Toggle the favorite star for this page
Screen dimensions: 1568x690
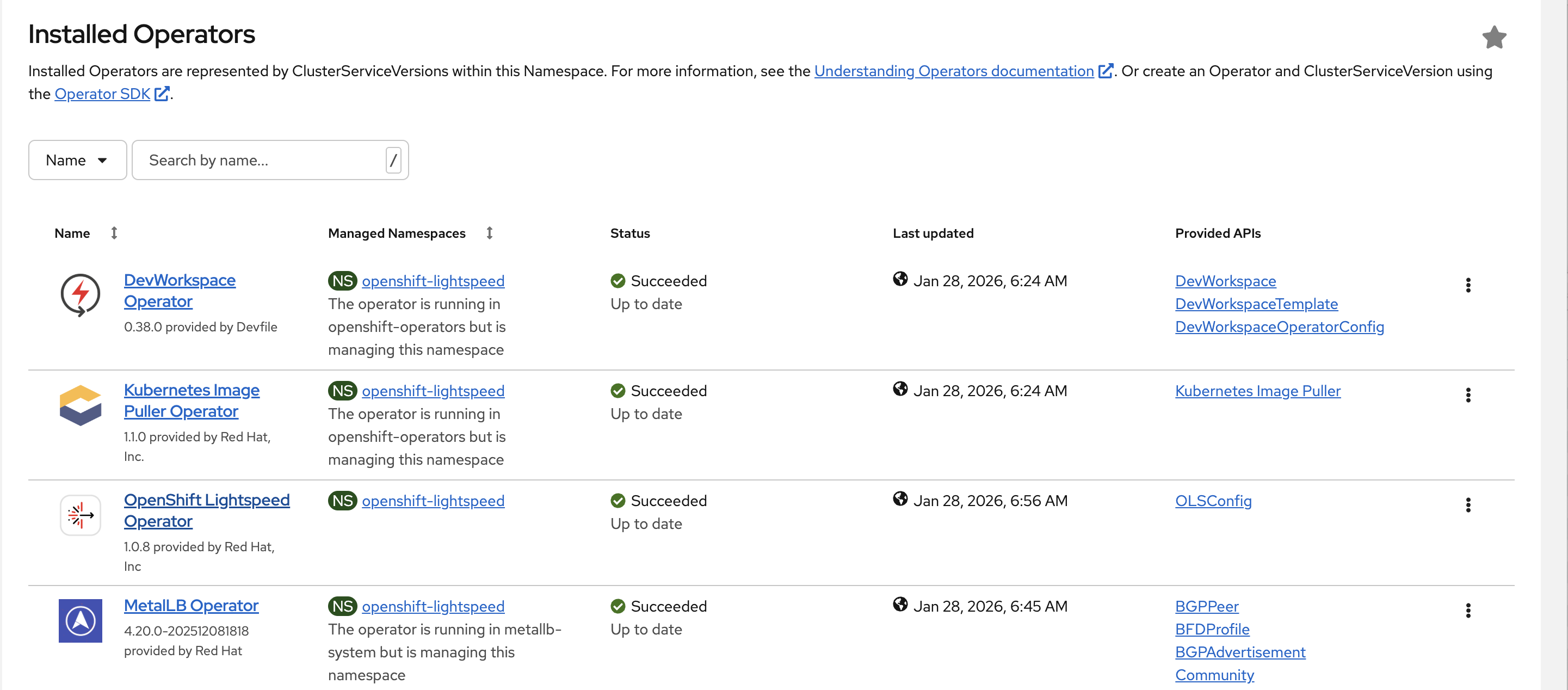(x=1495, y=37)
